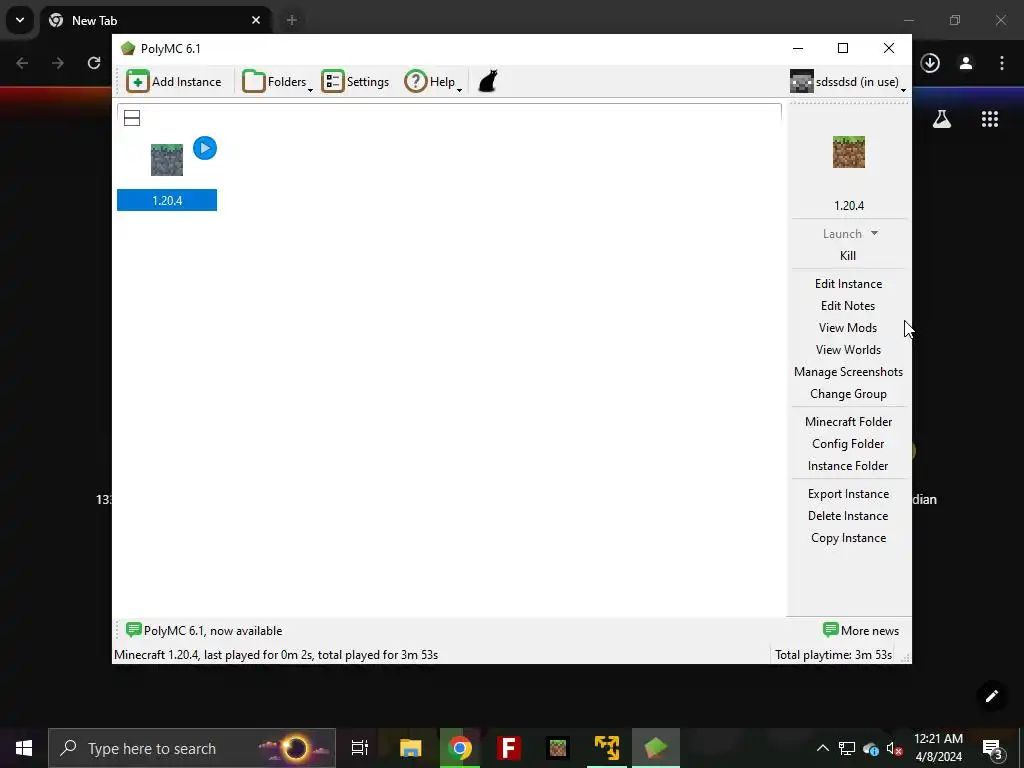Open the Folders toolbar menu
1024x768 pixels.
coord(277,82)
